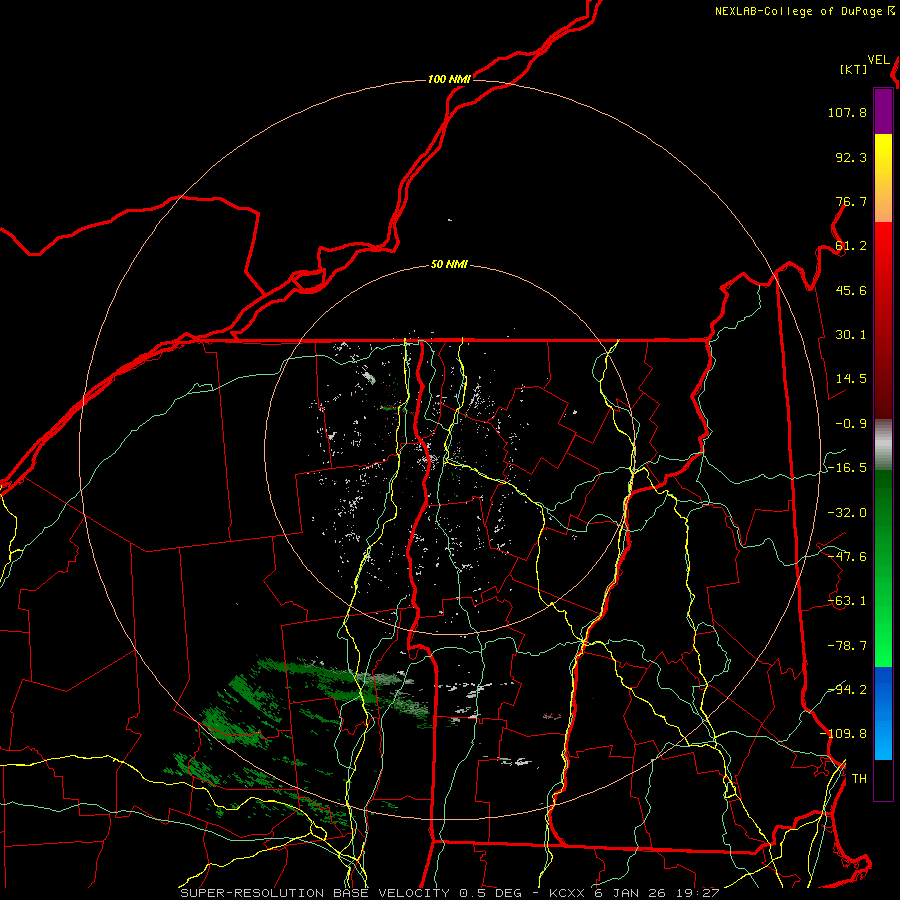
Task: Click the -94.2 velocity scale label
Action: tap(847, 690)
